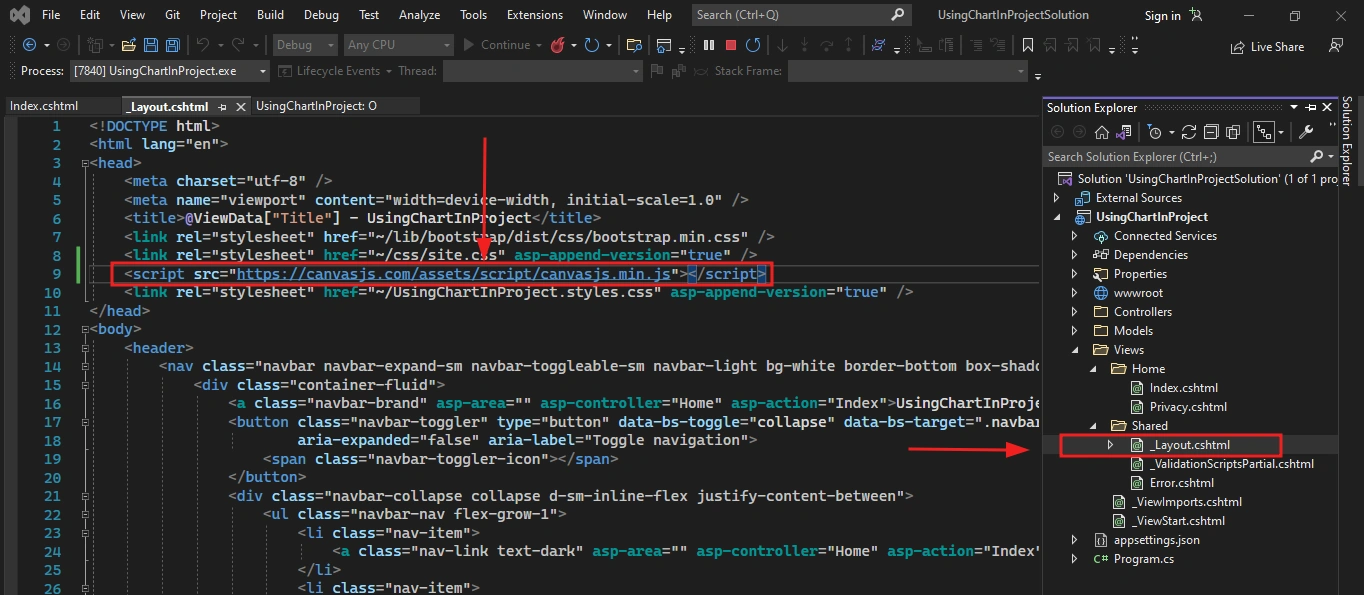Click the Continue debug button
This screenshot has width=1364, height=595.
(x=497, y=45)
